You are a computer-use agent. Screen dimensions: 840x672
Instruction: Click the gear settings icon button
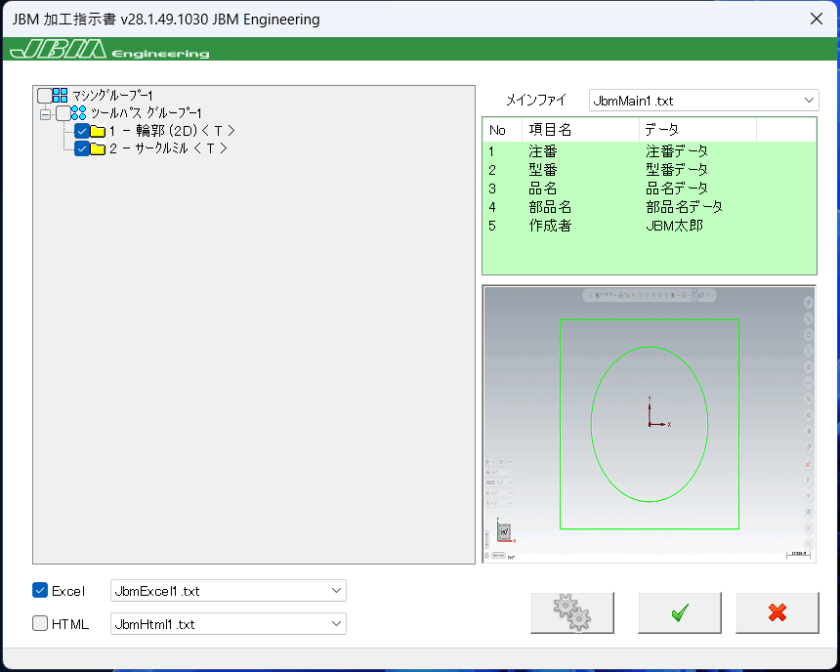[572, 613]
